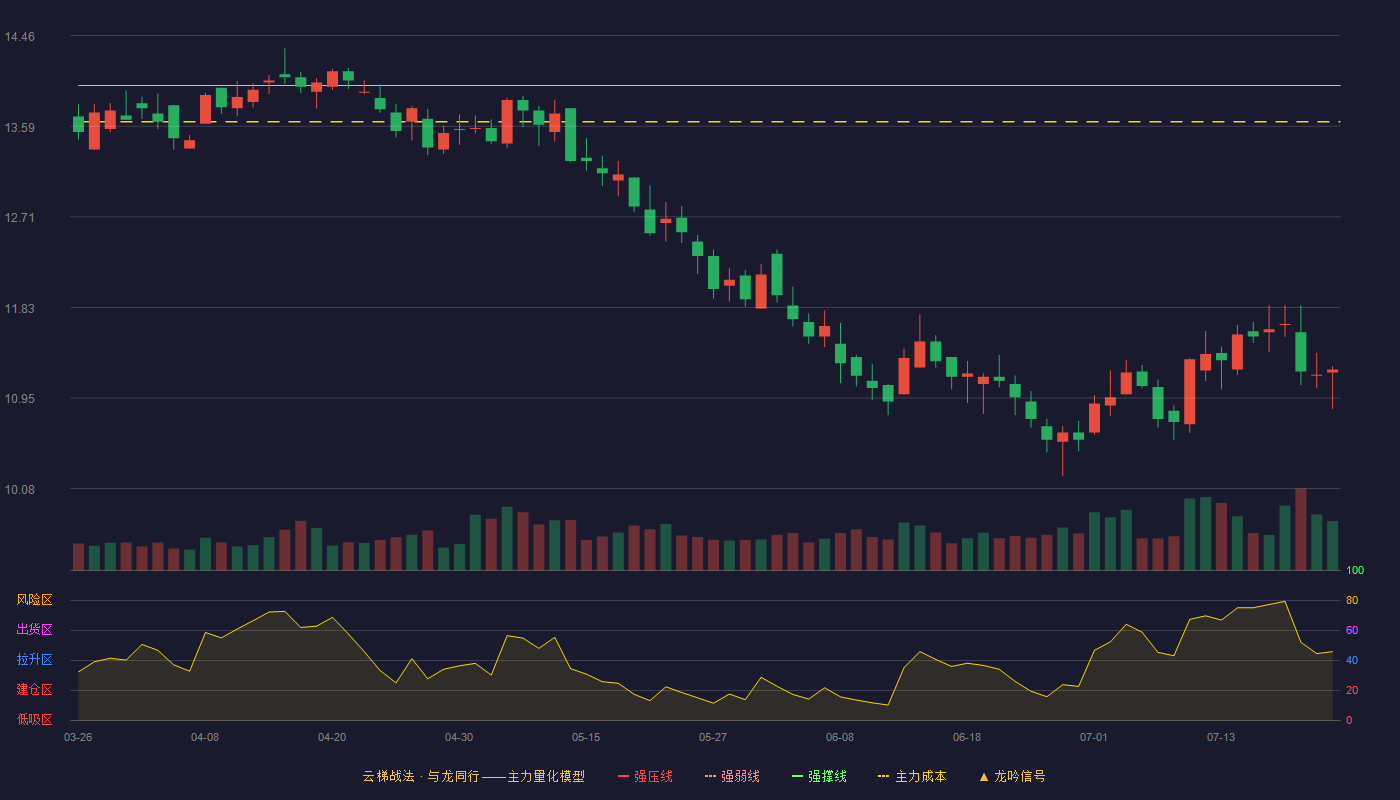Toggle the 强压线 legend item
The width and height of the screenshot is (1400, 800).
click(645, 776)
